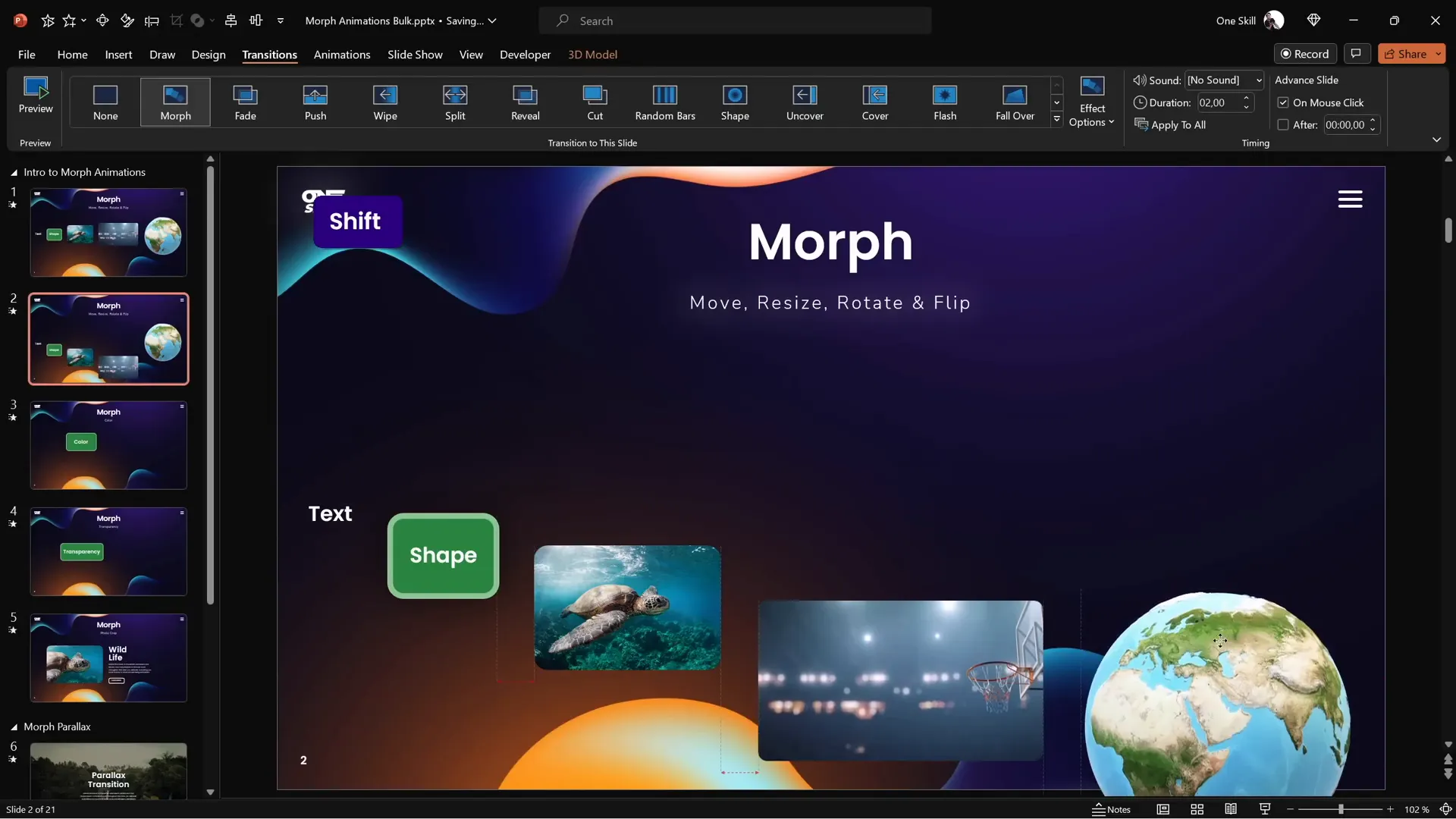This screenshot has width=1456, height=819.
Task: Apply the Fade transition
Action: pos(245,102)
